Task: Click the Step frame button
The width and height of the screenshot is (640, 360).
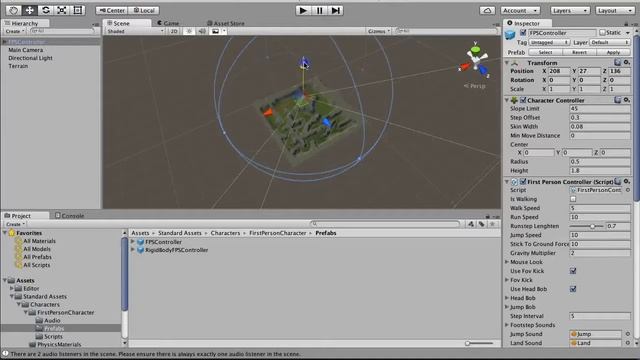Action: 335,10
